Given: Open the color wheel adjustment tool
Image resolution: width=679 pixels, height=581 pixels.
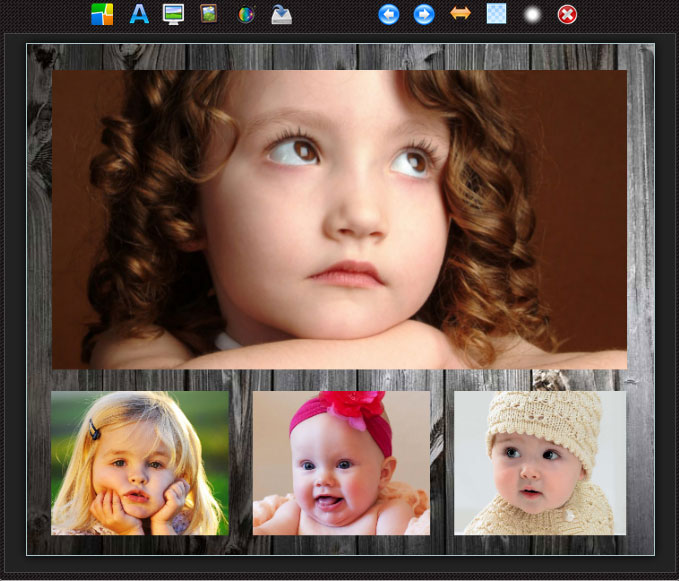Looking at the screenshot, I should 246,15.
